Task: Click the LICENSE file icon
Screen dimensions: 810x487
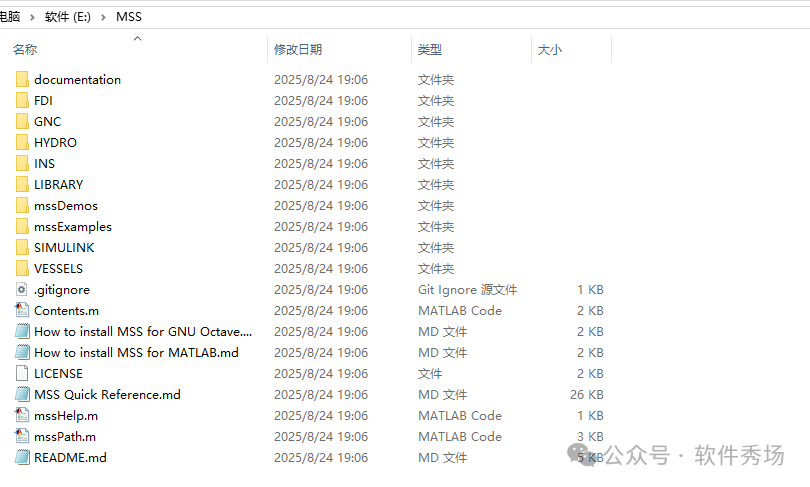Action: pos(22,373)
